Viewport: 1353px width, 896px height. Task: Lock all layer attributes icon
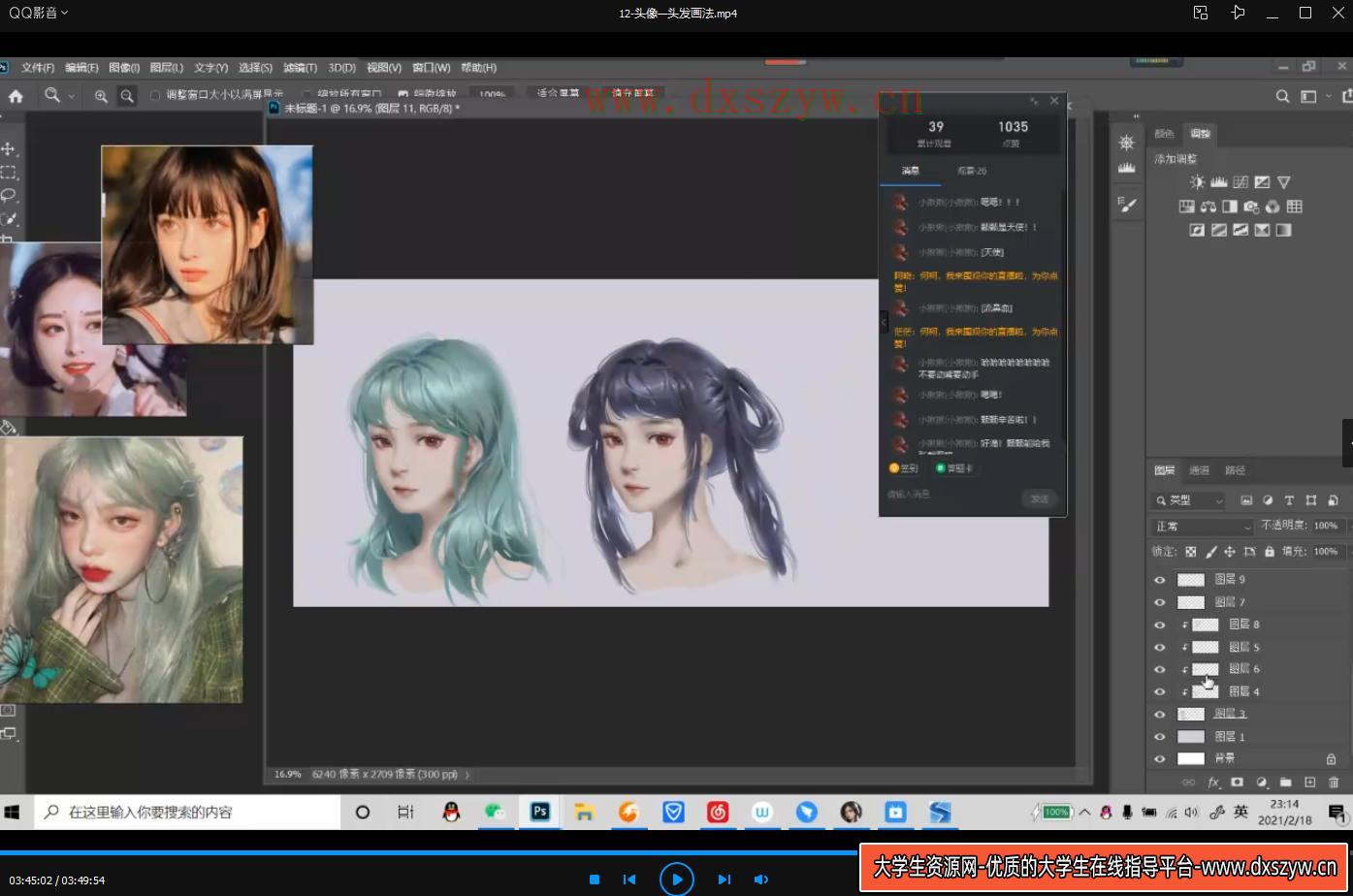pos(1271,552)
